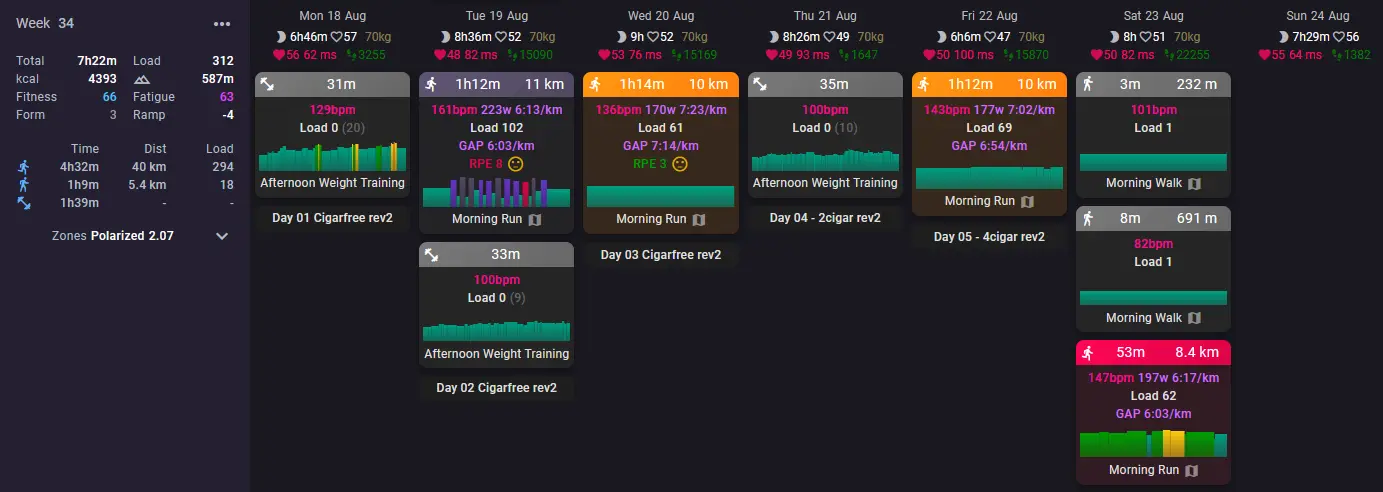
Task: Open the Week 34 three-dots menu
Action: coord(222,24)
